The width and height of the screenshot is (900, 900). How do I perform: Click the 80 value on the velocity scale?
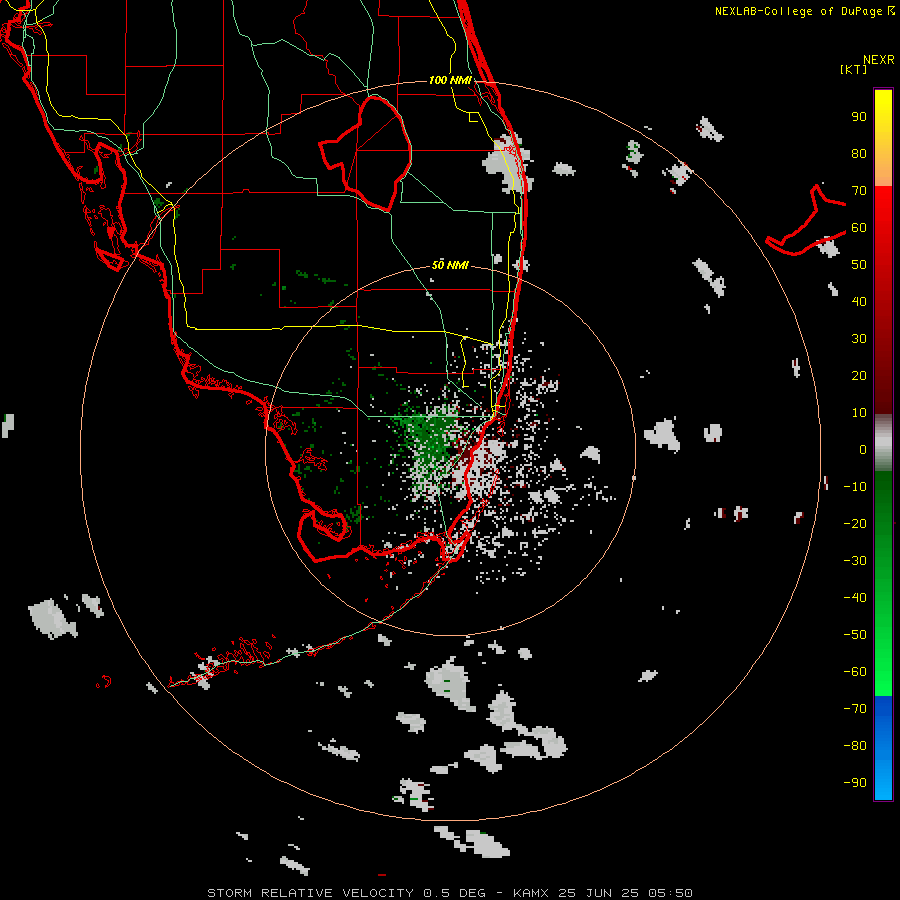[x=859, y=154]
